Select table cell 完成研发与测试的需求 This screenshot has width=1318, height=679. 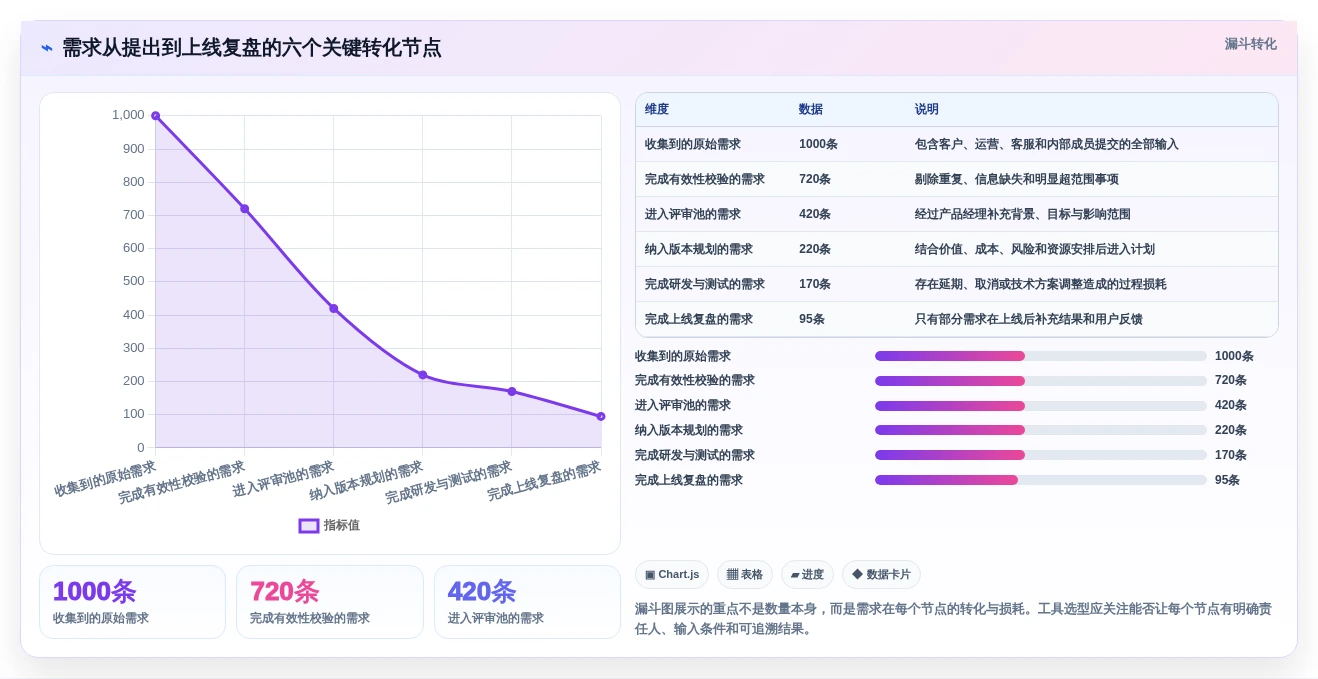pyautogui.click(x=705, y=284)
